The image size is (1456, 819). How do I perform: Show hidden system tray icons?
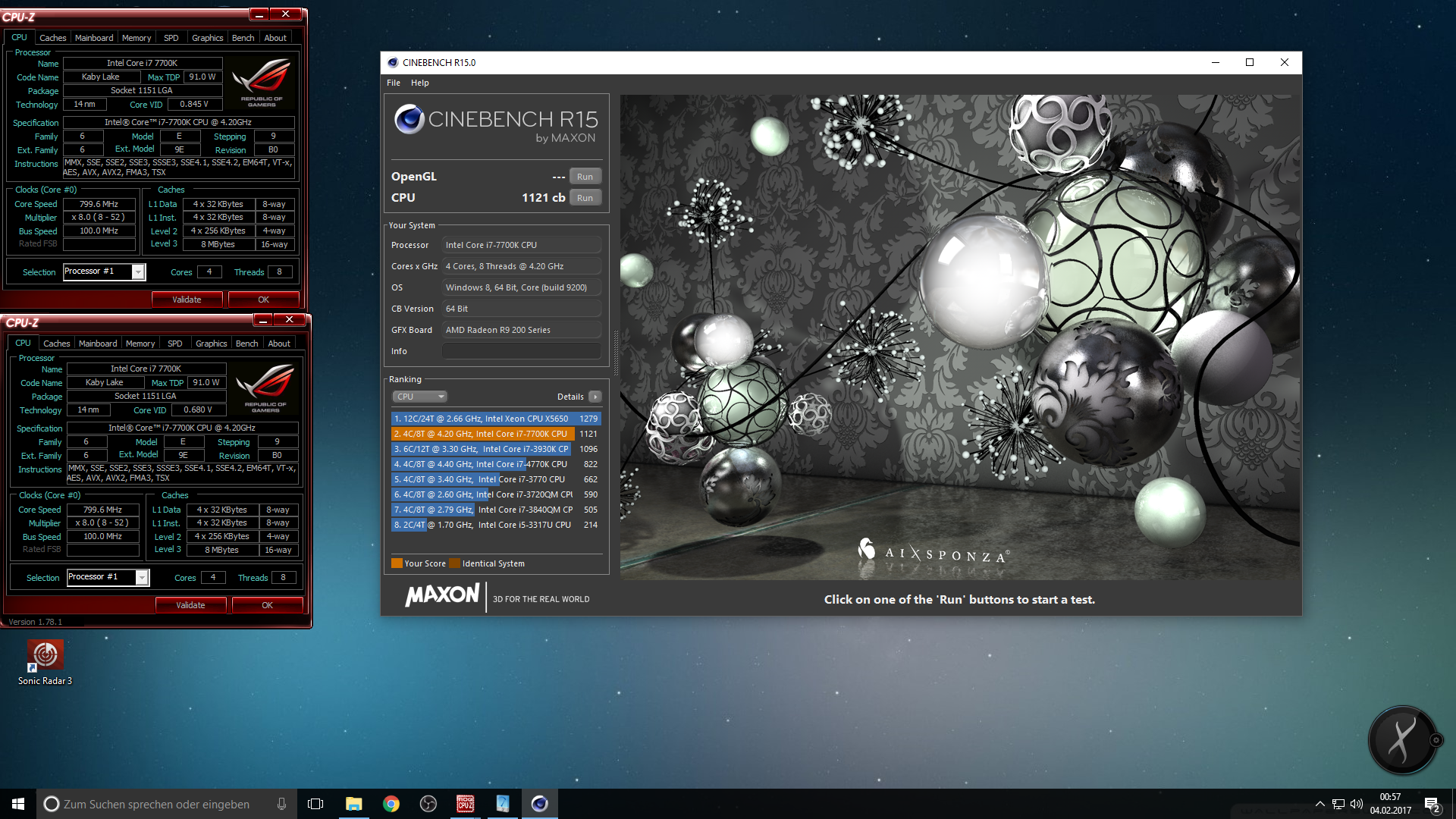1319,804
